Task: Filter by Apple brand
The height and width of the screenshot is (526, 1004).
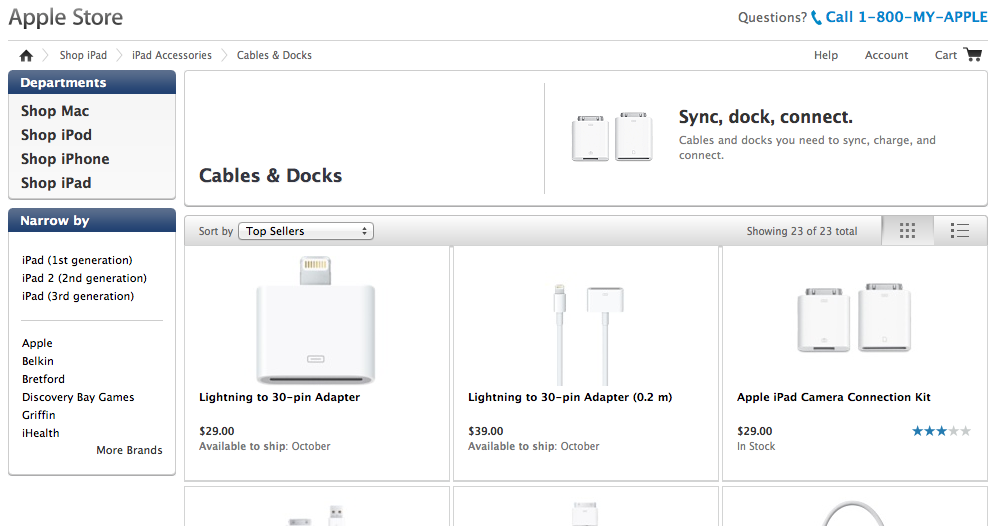Action: tap(37, 343)
